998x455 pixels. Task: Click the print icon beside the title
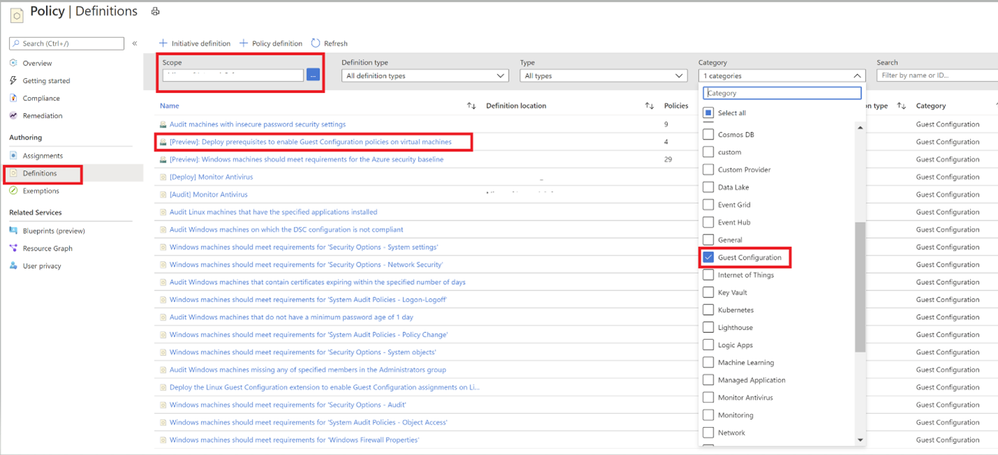tap(155, 11)
